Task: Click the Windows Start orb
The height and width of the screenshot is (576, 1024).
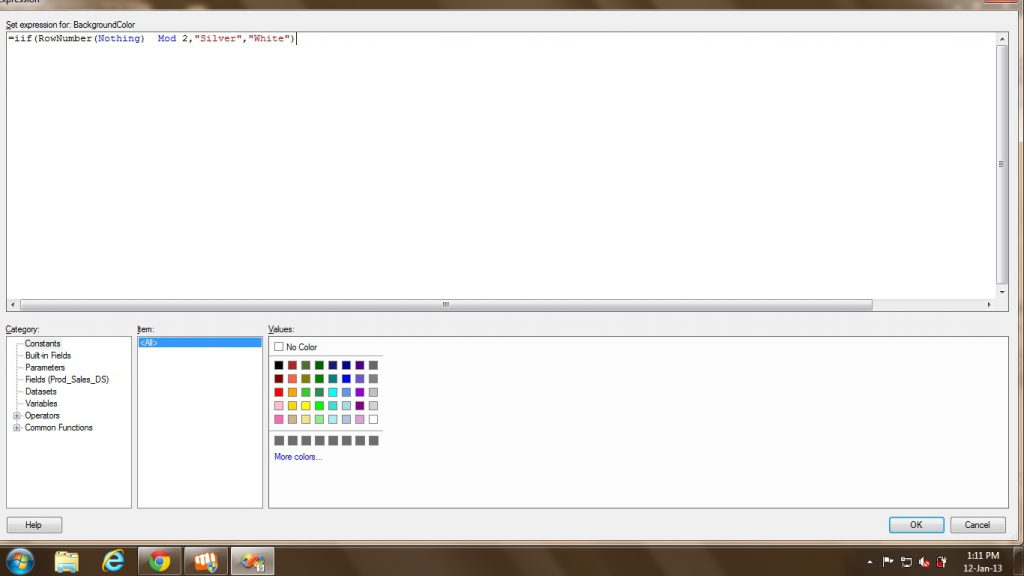Action: coord(18,561)
